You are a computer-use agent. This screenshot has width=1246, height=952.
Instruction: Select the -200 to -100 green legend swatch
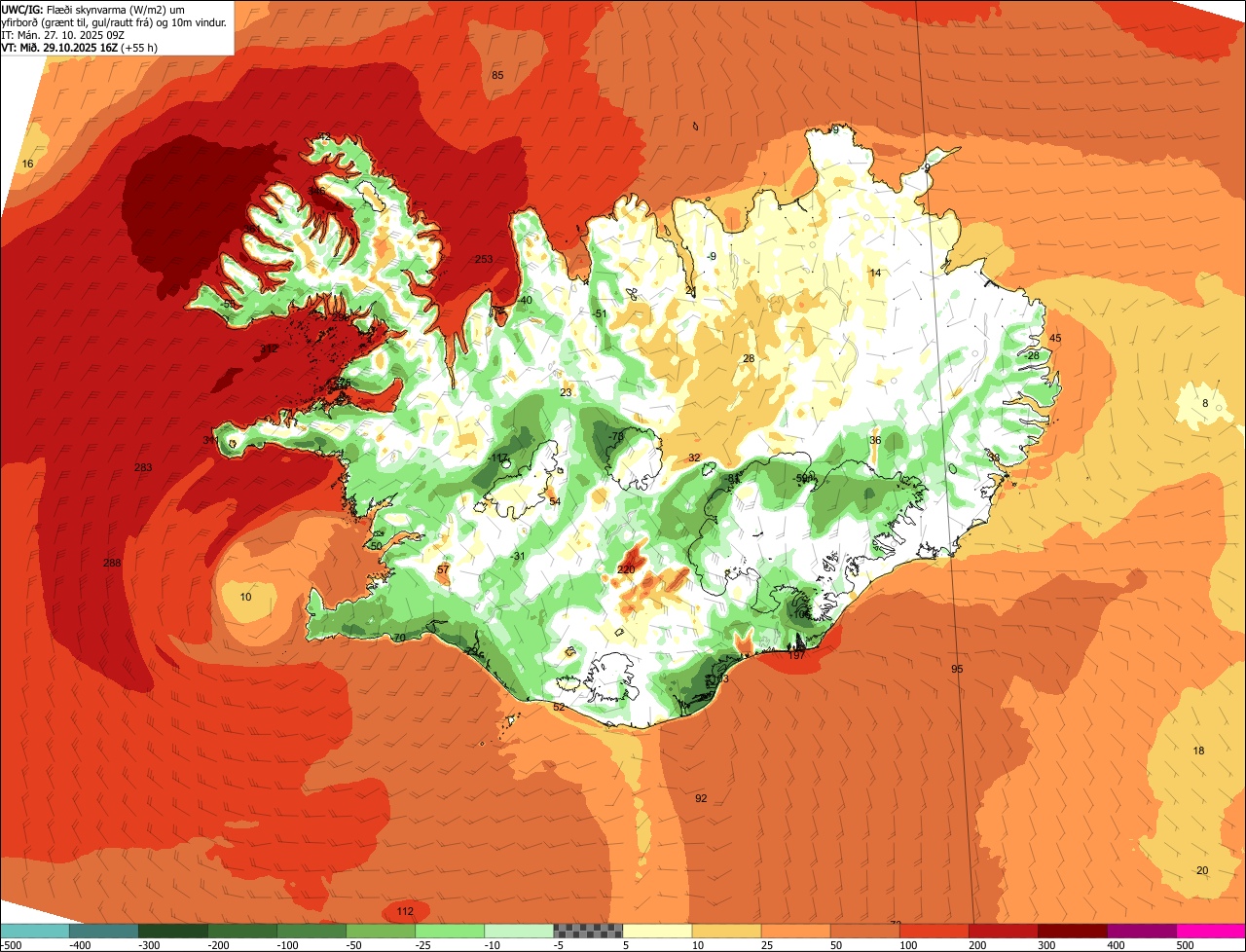pos(241,930)
